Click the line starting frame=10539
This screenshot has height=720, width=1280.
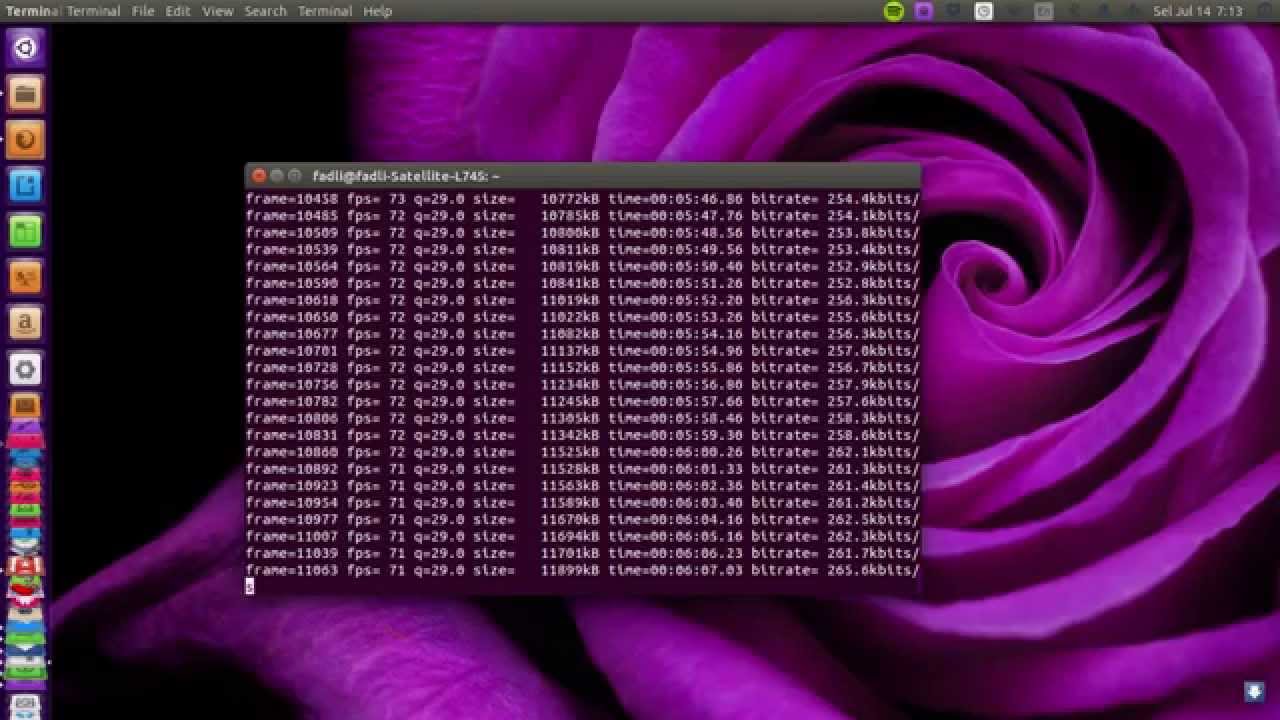tap(582, 250)
